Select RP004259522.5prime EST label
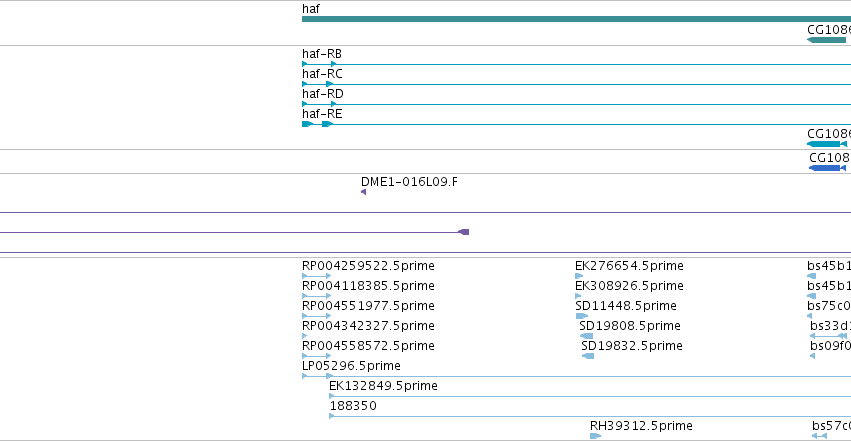The height and width of the screenshot is (441, 851). tap(369, 266)
